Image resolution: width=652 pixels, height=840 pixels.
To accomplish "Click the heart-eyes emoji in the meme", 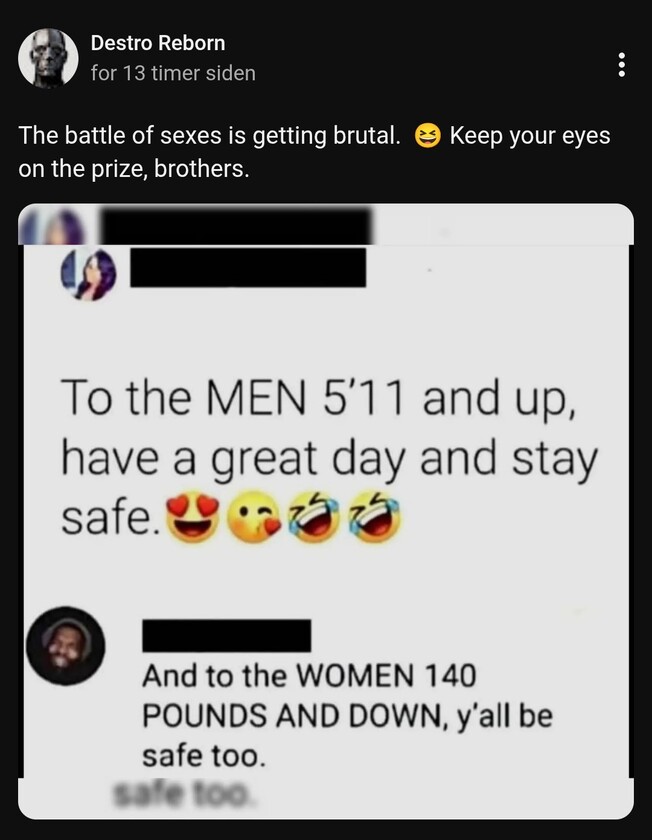I will 193,519.
